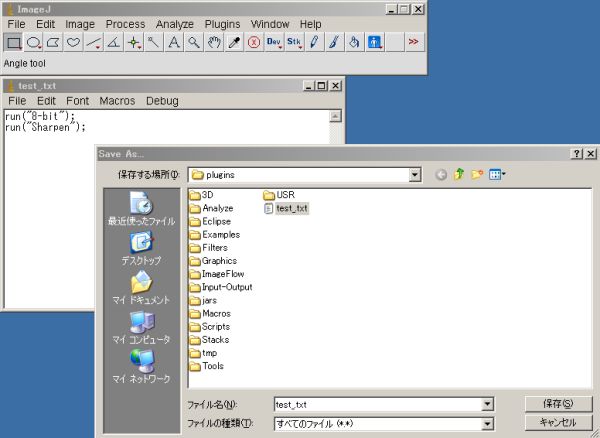Select the Input-Output folder

coord(221,287)
